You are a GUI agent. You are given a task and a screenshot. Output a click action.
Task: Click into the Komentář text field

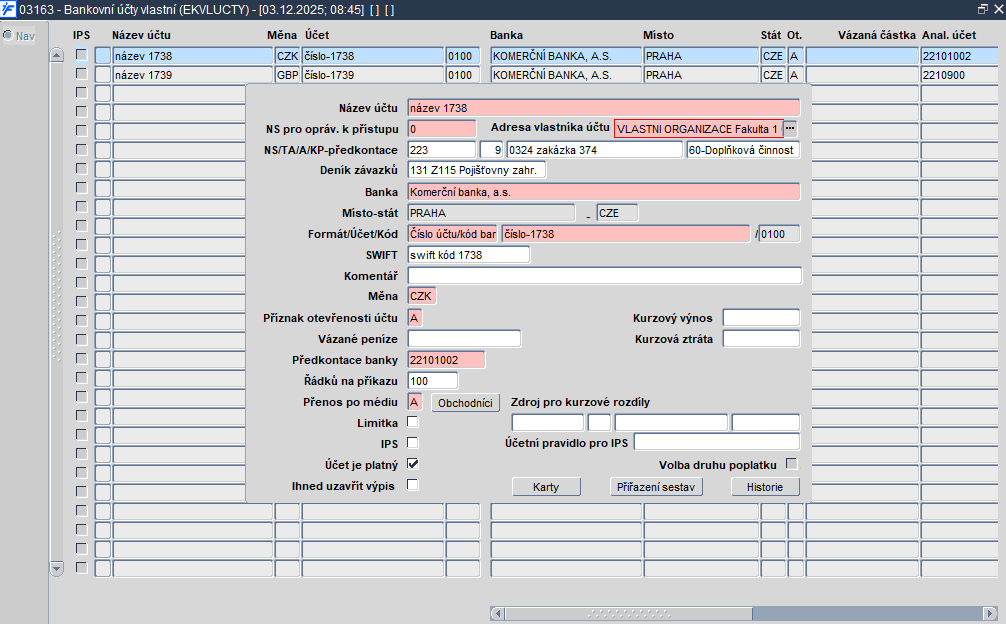pos(604,276)
